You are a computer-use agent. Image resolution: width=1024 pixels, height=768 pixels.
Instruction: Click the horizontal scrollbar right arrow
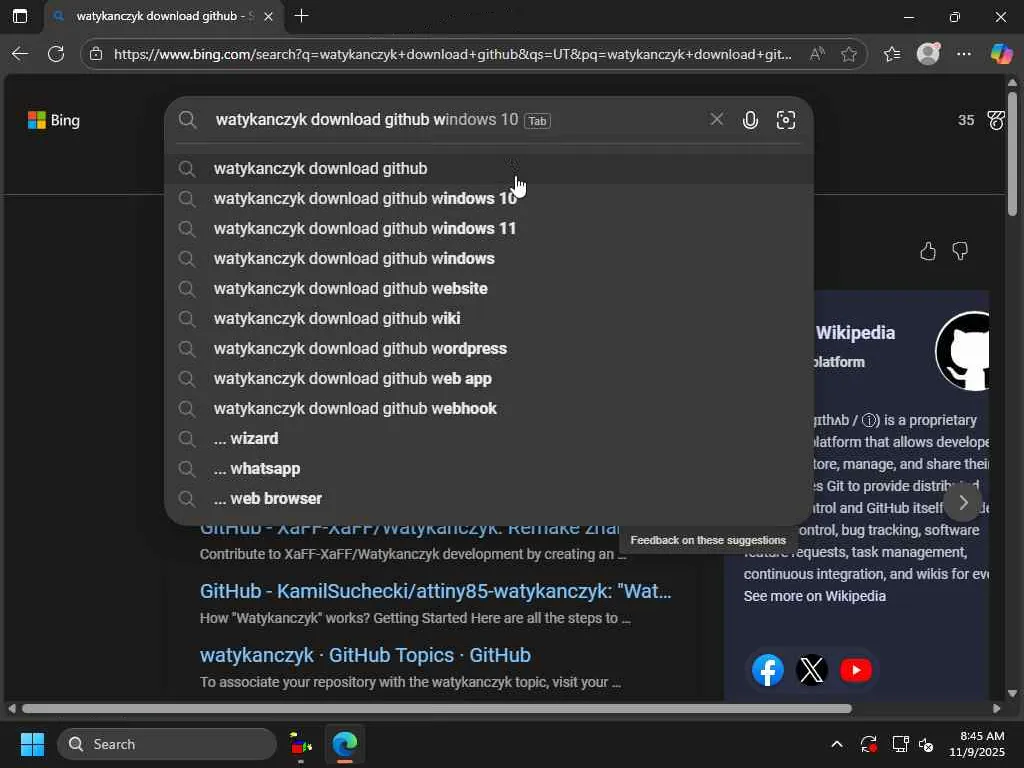(997, 709)
